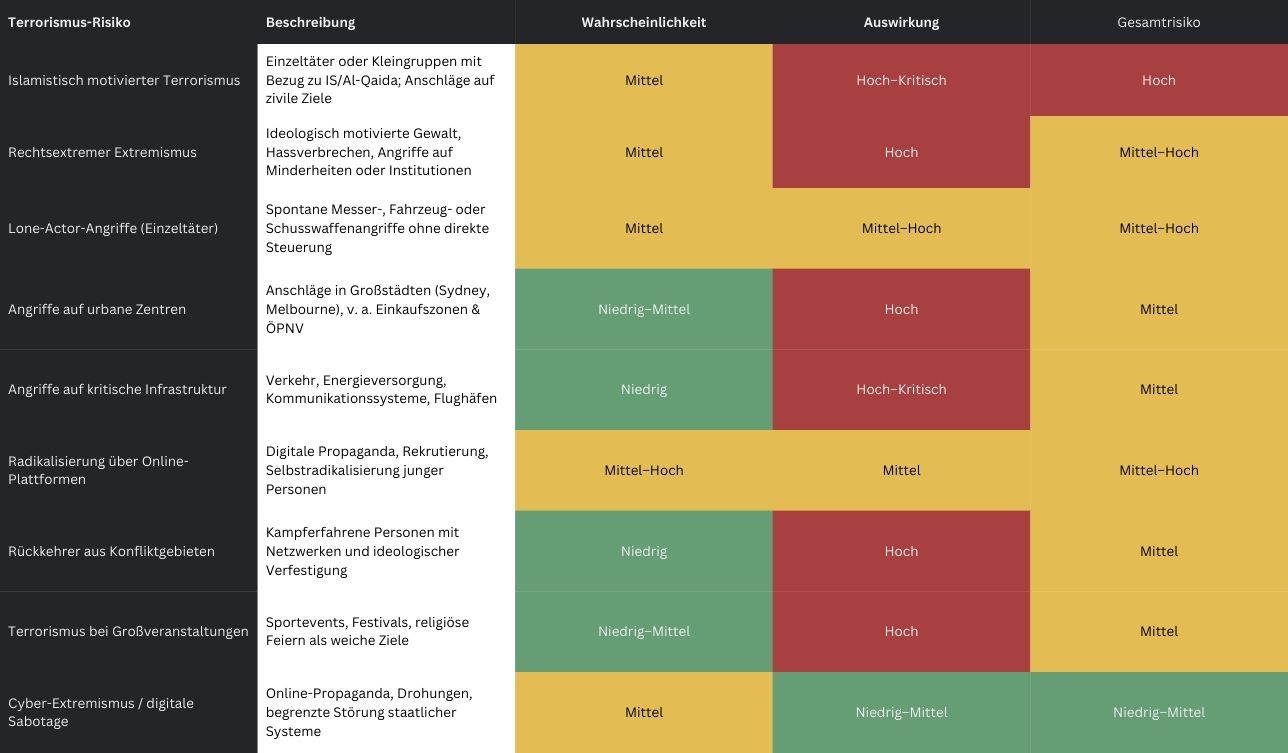Select the Cyber-Extremismus / digitale Sabotage label
This screenshot has height=753, width=1288.
pyautogui.click(x=101, y=712)
